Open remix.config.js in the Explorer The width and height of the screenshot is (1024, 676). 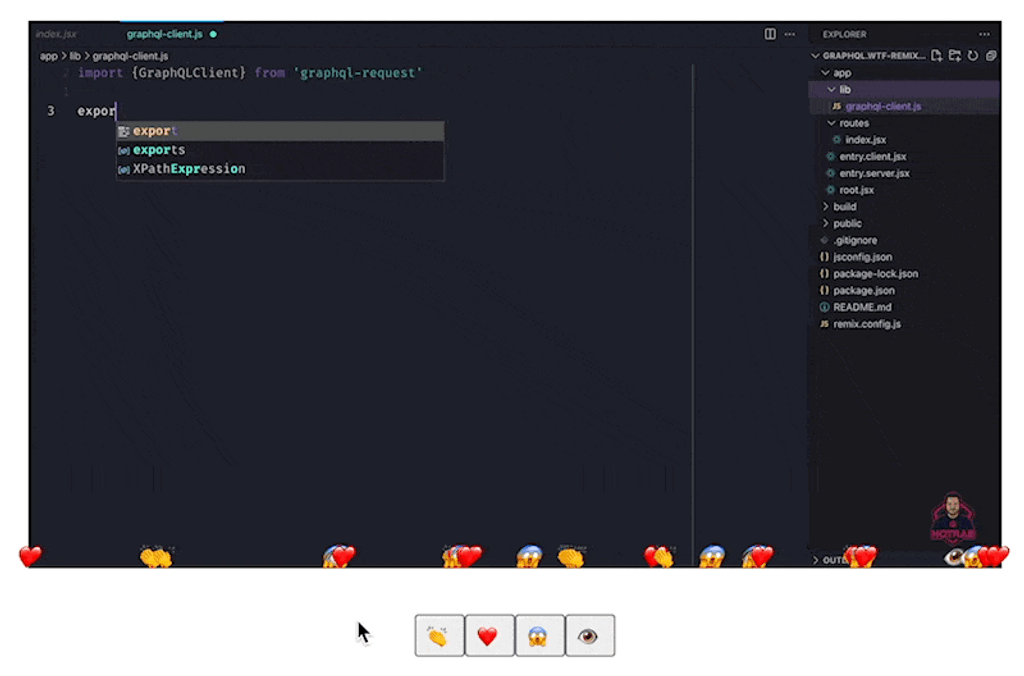(x=903, y=324)
